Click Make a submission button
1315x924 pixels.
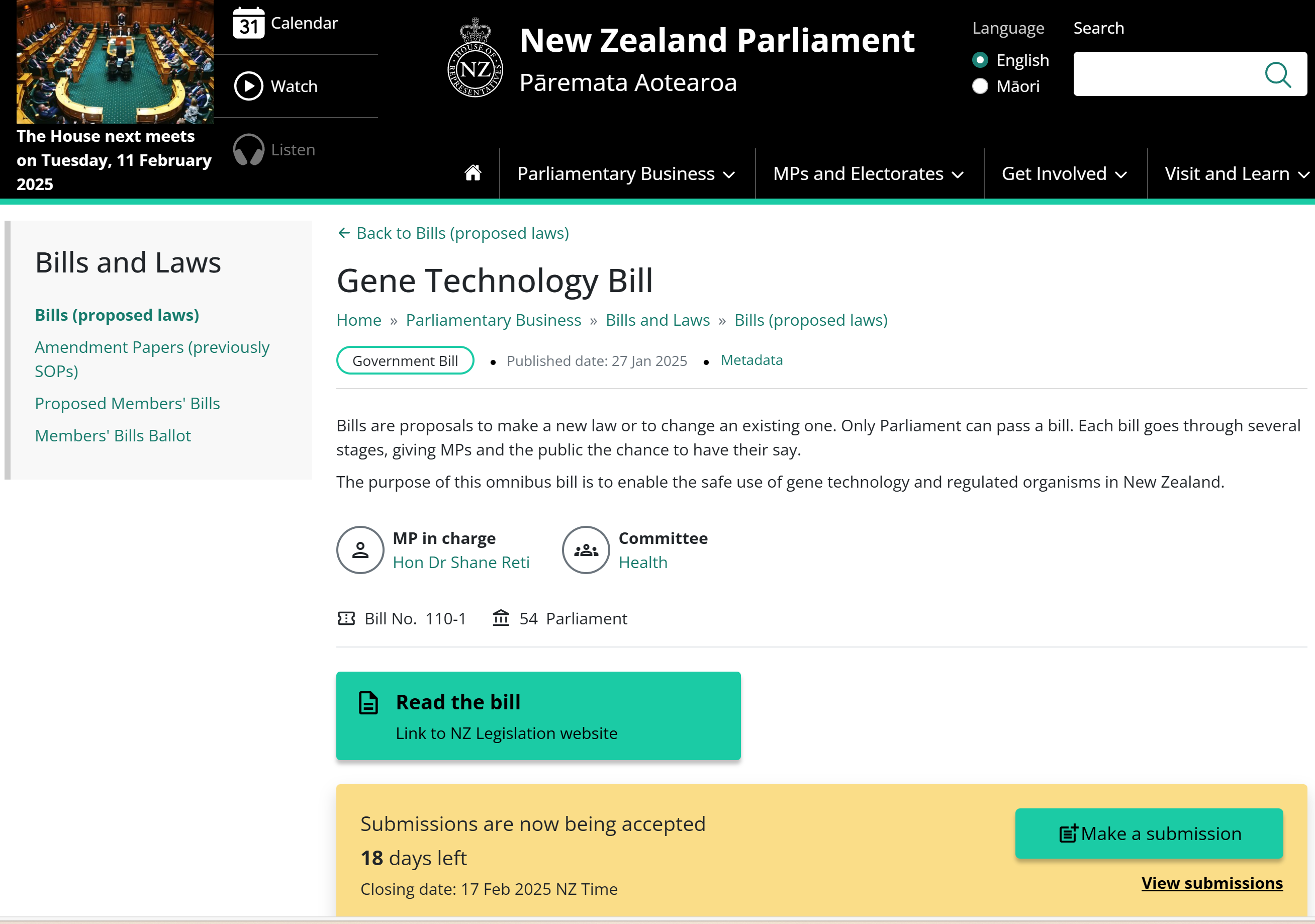tap(1149, 834)
